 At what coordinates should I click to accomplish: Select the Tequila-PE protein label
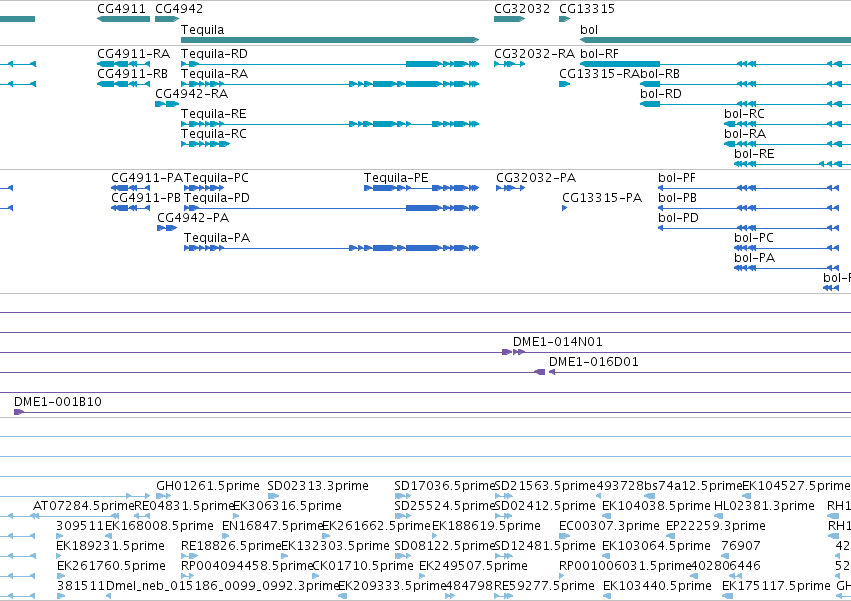pos(396,178)
